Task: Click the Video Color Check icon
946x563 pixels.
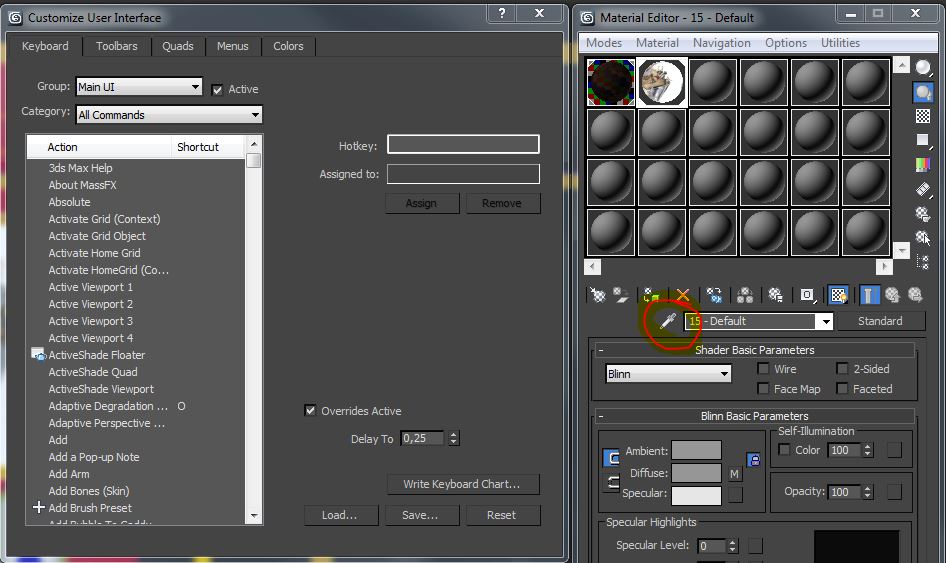Action: point(923,165)
